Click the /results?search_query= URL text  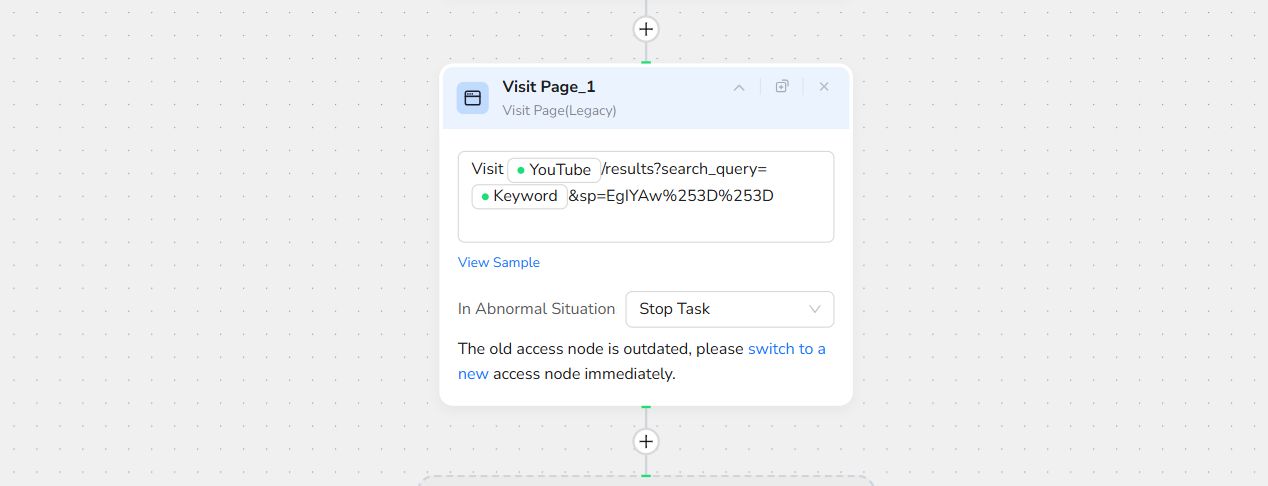click(685, 170)
